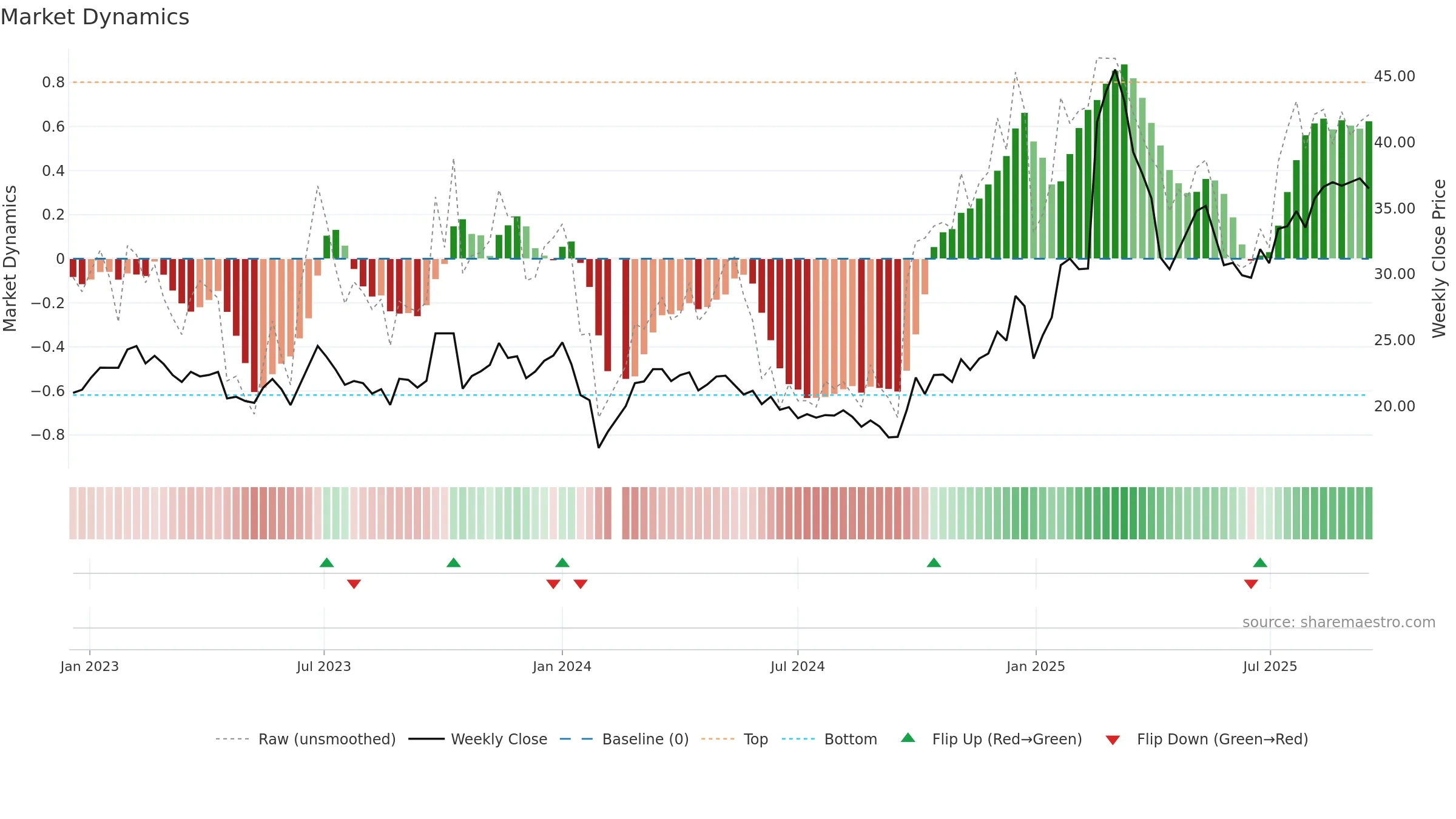
Task: Click the −0.8 left axis tick label
Action: [x=48, y=435]
